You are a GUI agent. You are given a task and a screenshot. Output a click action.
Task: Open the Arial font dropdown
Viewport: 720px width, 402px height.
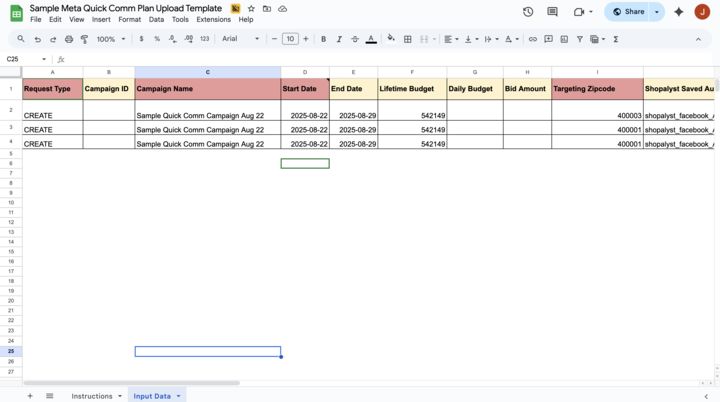click(240, 39)
